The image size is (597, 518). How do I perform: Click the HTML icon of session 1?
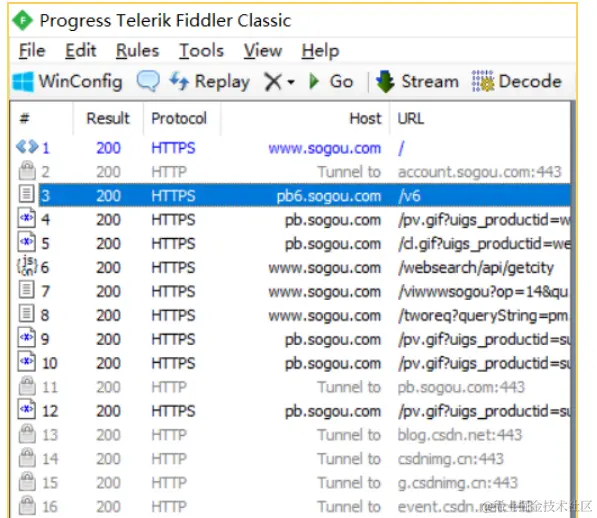tap(27, 147)
